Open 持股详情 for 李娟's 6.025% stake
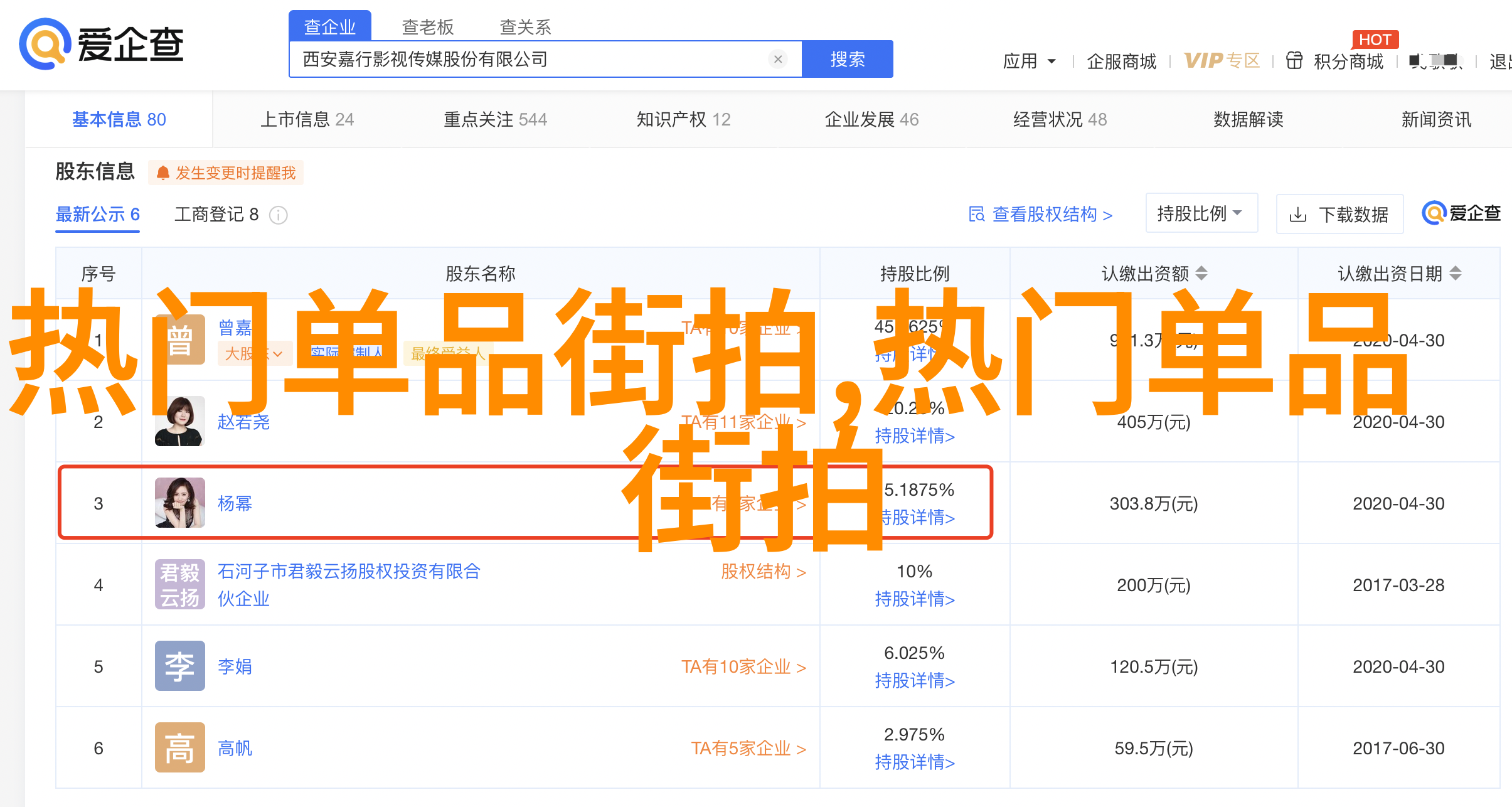Screen dimensions: 1512x807 coord(915,680)
